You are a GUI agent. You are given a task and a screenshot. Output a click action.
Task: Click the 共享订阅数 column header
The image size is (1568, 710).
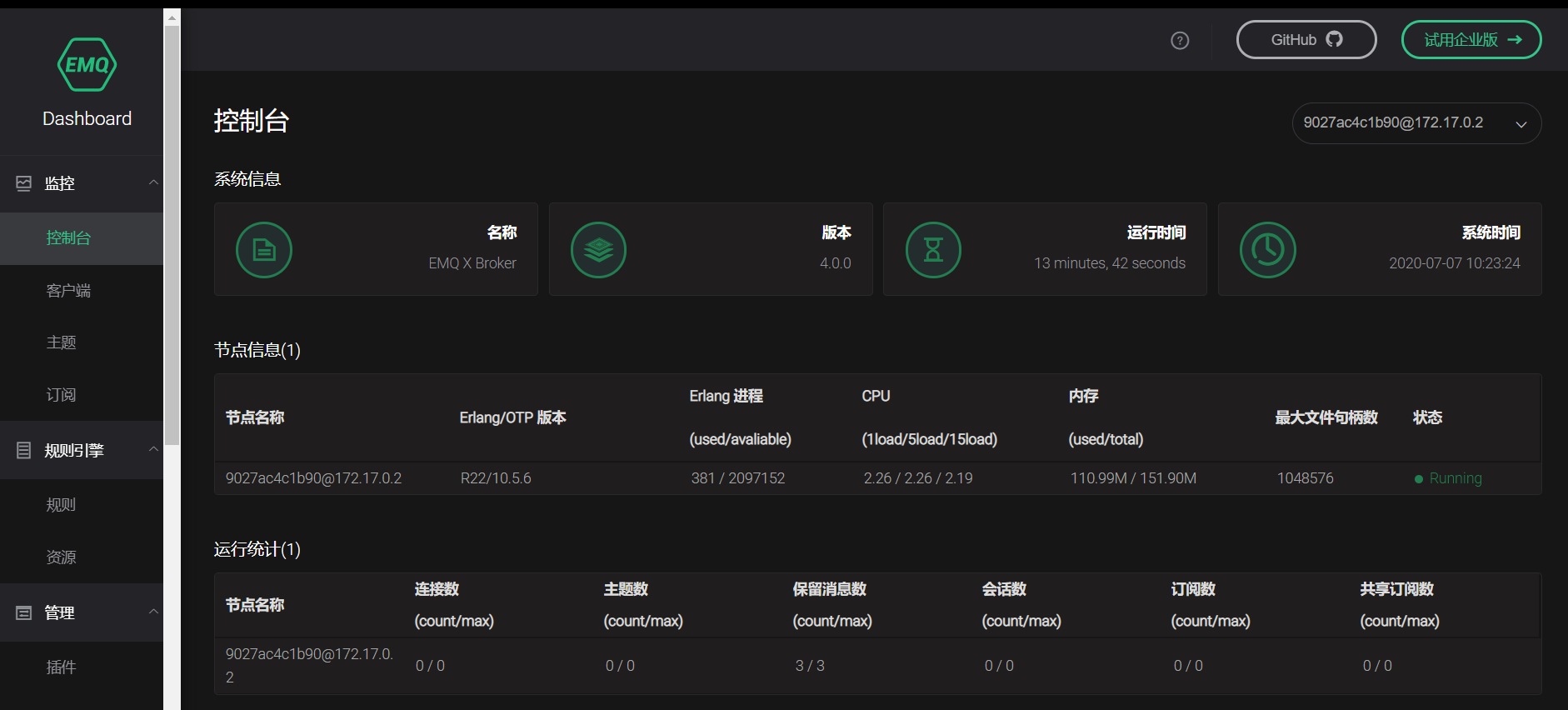[x=1397, y=589]
